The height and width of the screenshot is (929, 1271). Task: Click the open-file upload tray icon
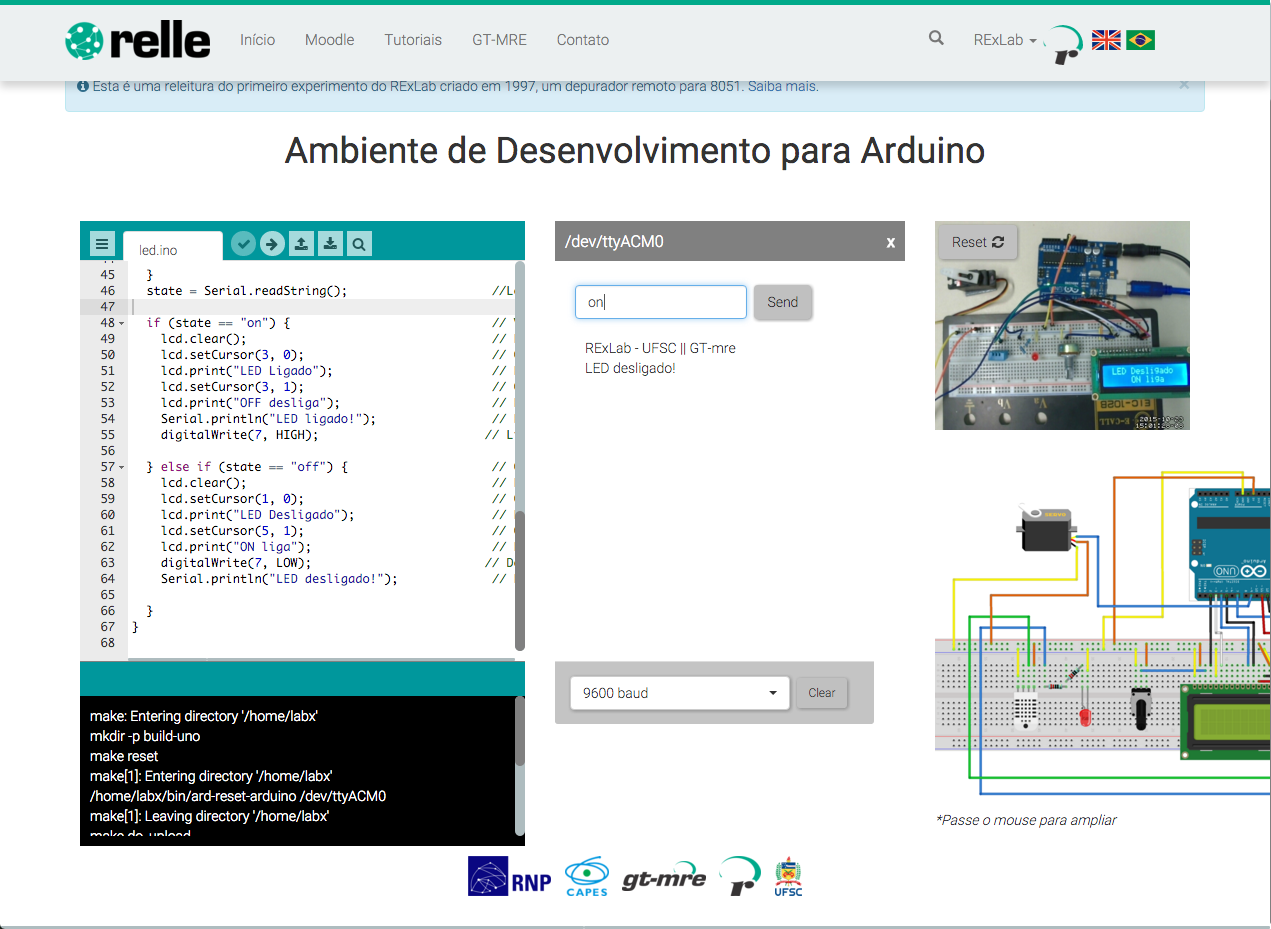(x=301, y=243)
